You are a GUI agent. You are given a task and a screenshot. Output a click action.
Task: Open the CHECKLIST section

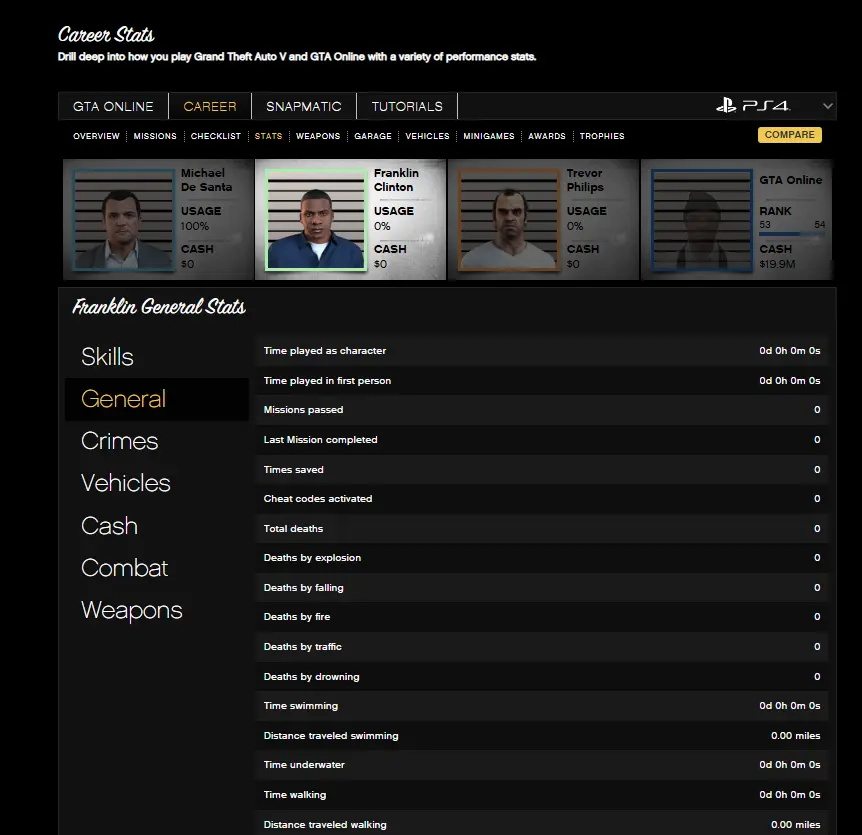click(216, 136)
